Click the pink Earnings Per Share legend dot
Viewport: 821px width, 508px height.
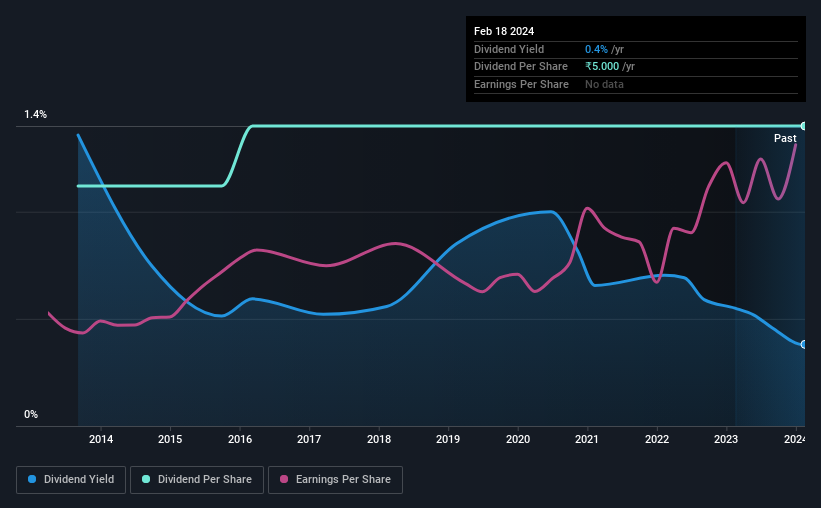click(x=284, y=479)
